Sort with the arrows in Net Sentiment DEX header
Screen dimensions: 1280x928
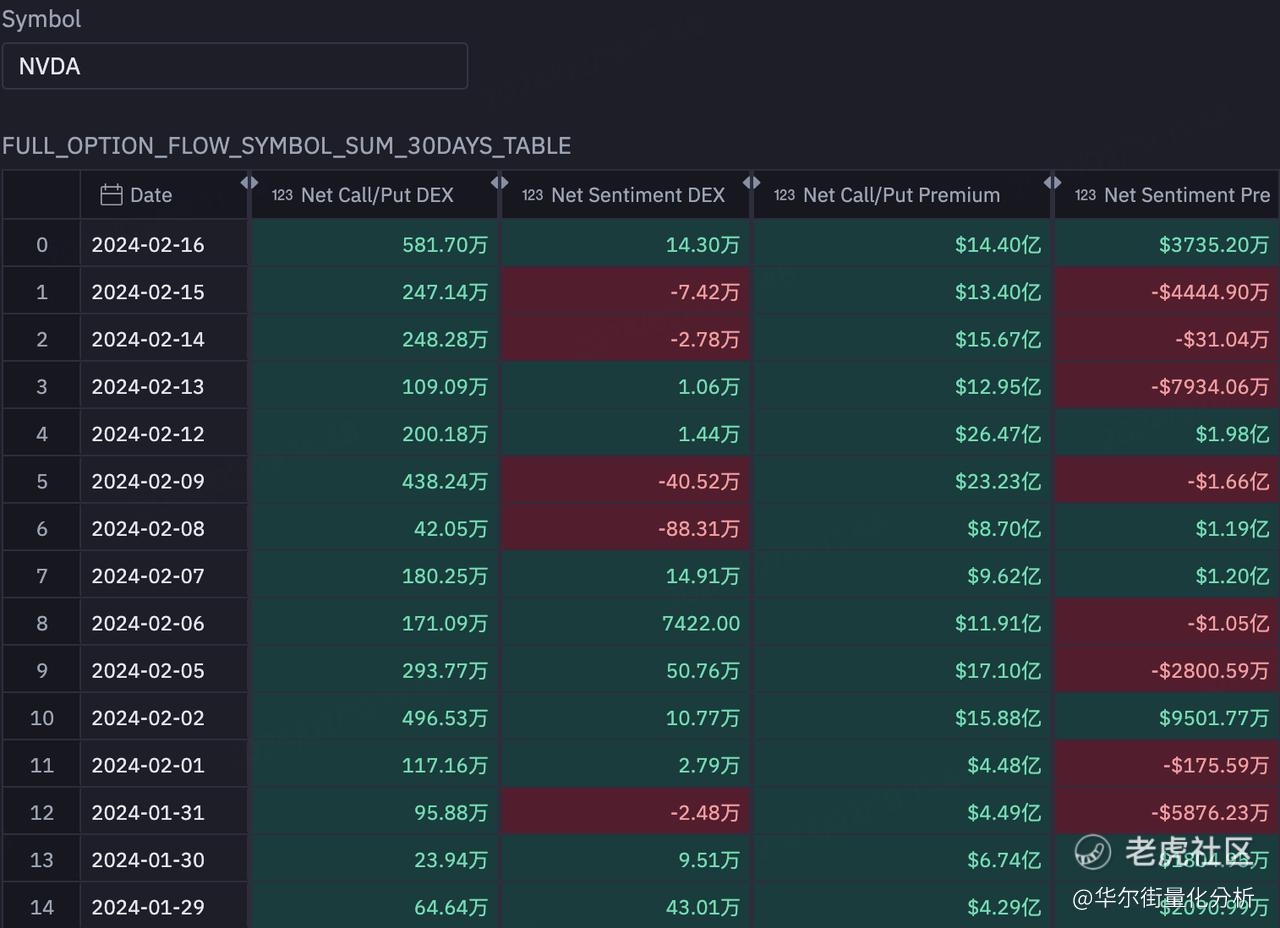752,183
